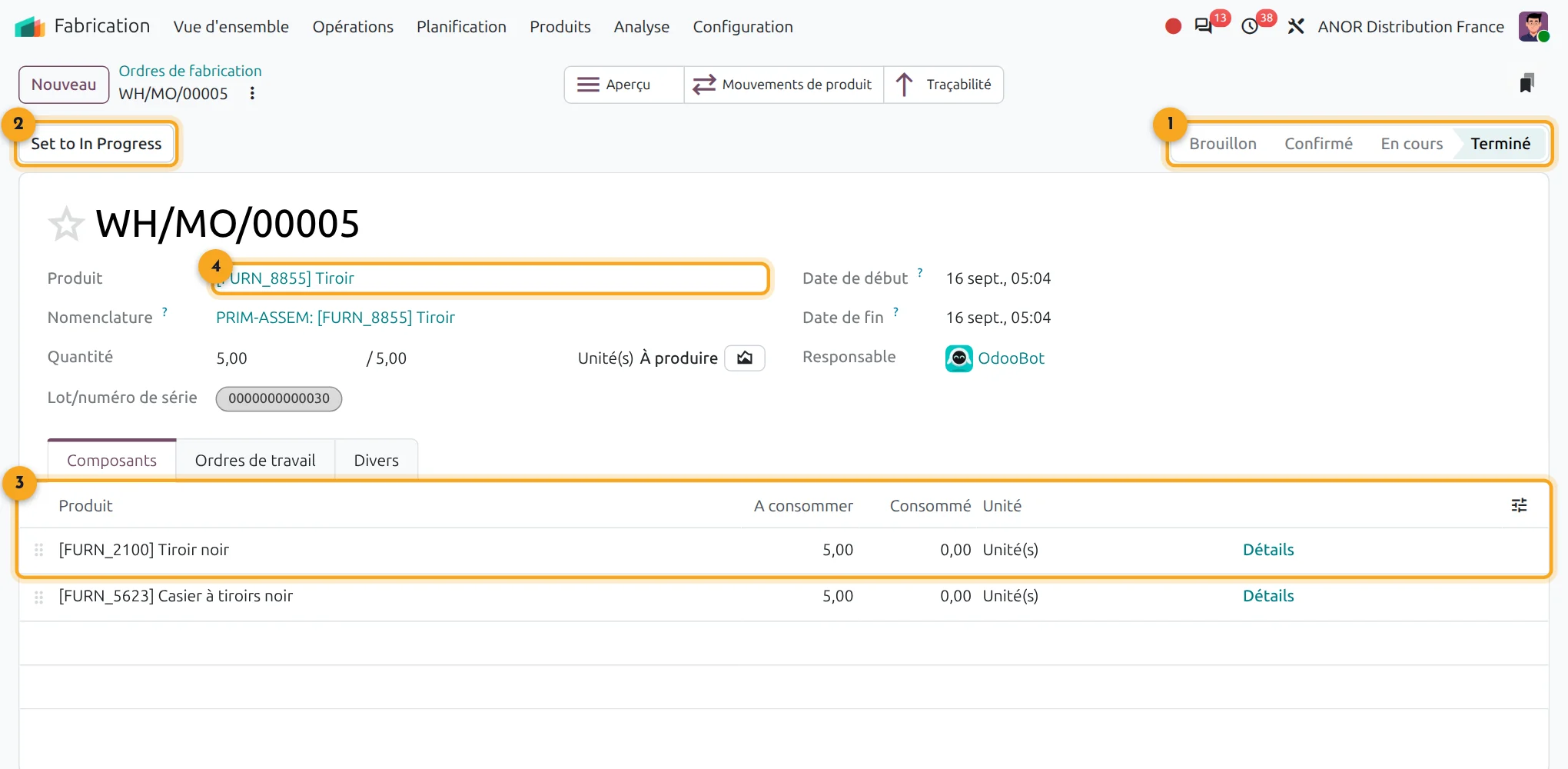Click the help question mark next to Nomenclature
Viewport: 1568px width, 769px height.
(164, 312)
